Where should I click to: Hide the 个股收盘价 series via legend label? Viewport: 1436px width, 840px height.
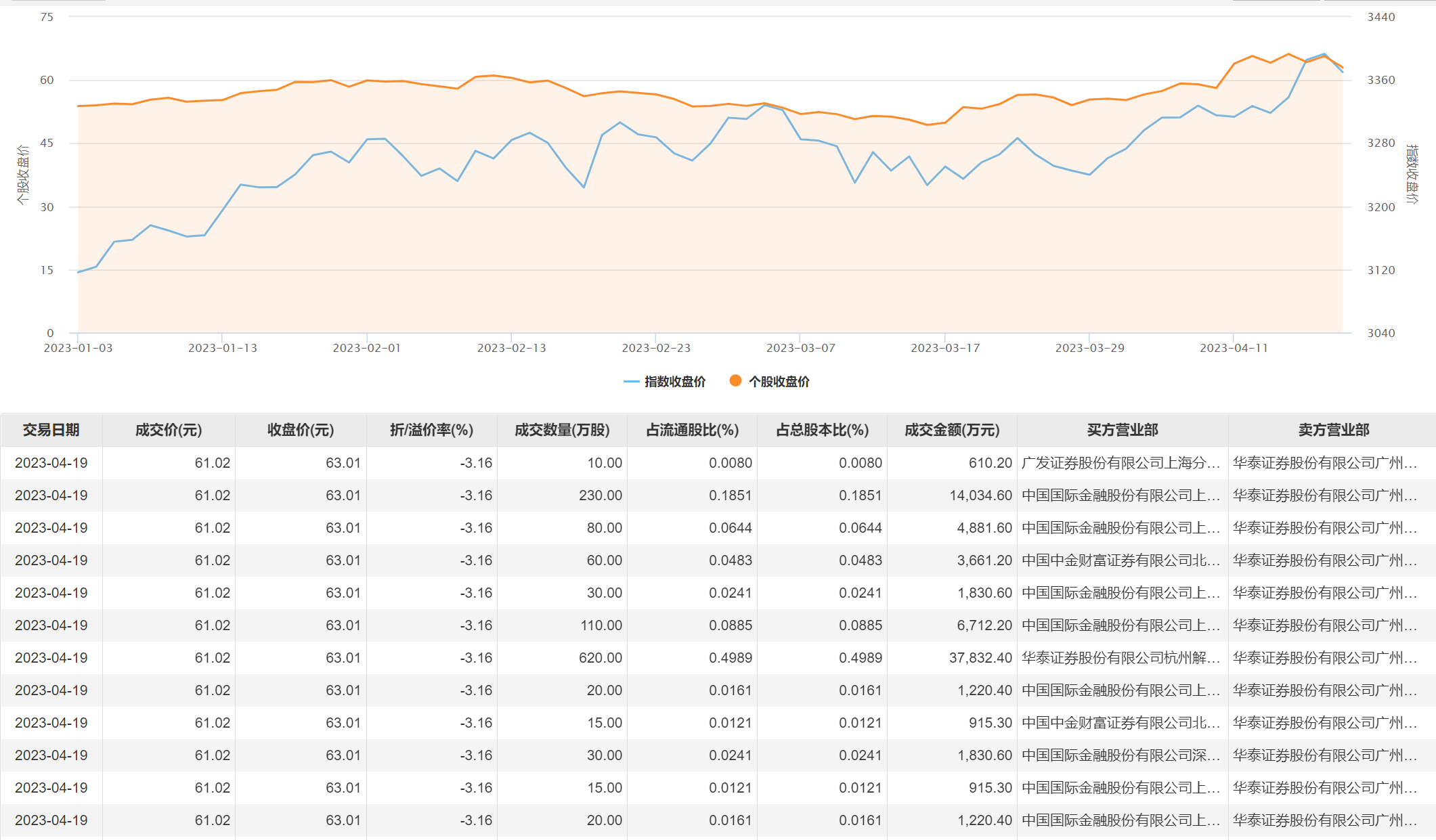(x=779, y=382)
